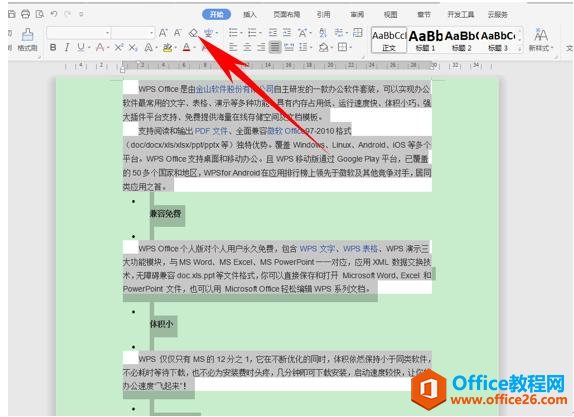
Task: Switch to the 页面布局 tab
Action: [x=286, y=14]
